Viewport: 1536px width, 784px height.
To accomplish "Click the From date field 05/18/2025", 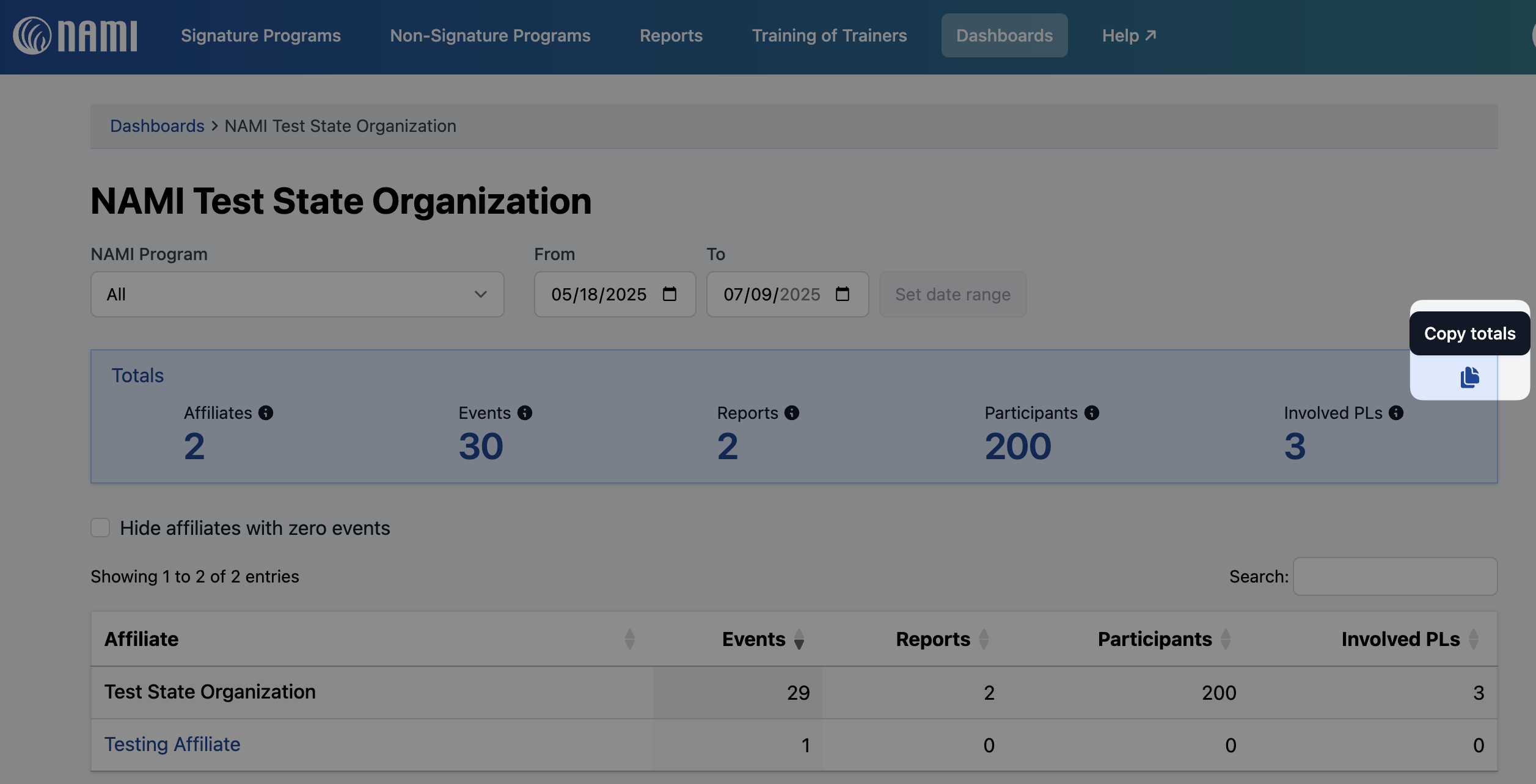I will (615, 294).
